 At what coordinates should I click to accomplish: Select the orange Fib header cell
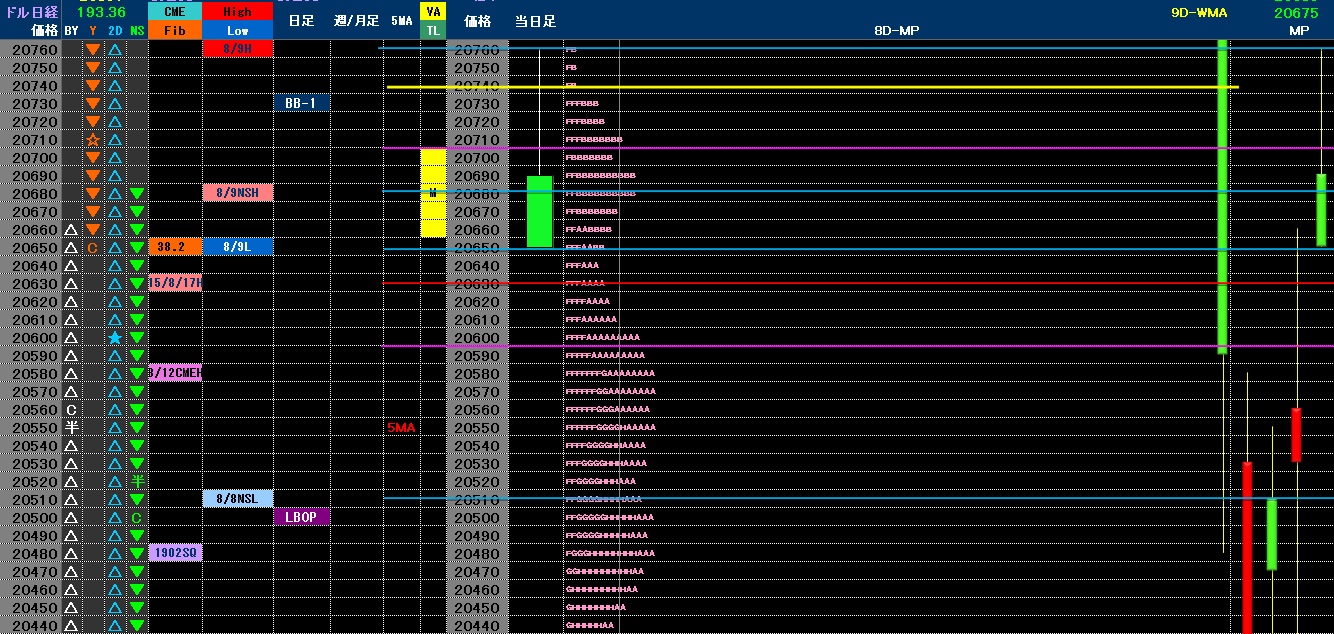pyautogui.click(x=174, y=31)
